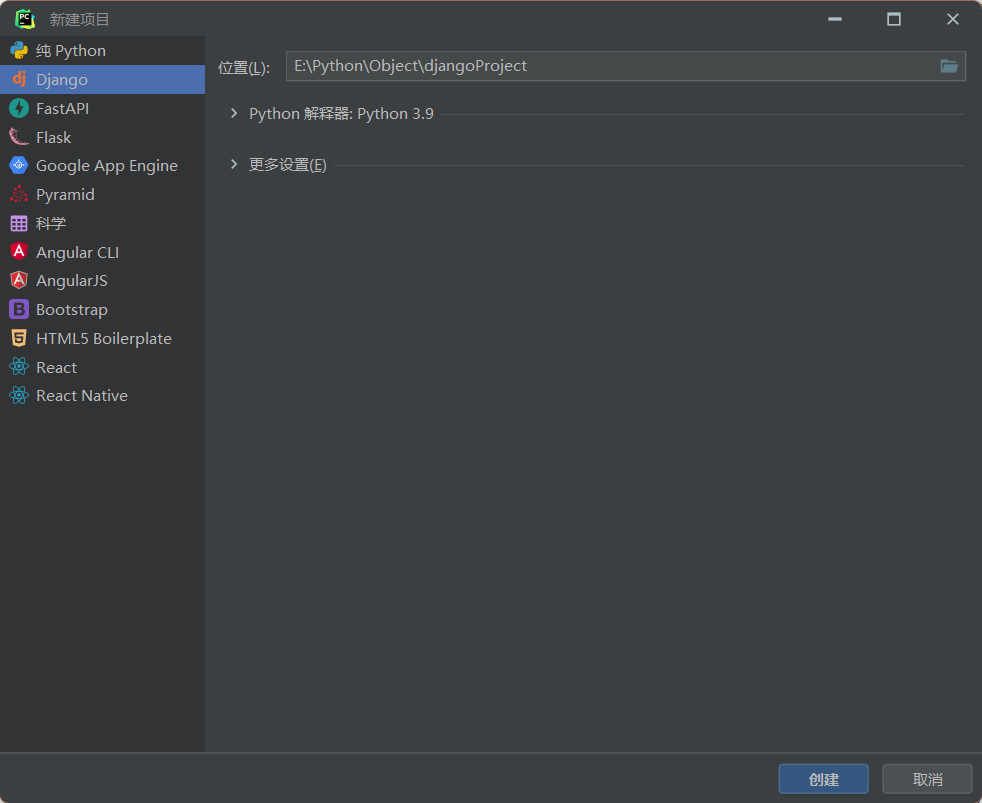This screenshot has height=803, width=982.
Task: Open the folder browse icon in location field
Action: pyautogui.click(x=949, y=66)
